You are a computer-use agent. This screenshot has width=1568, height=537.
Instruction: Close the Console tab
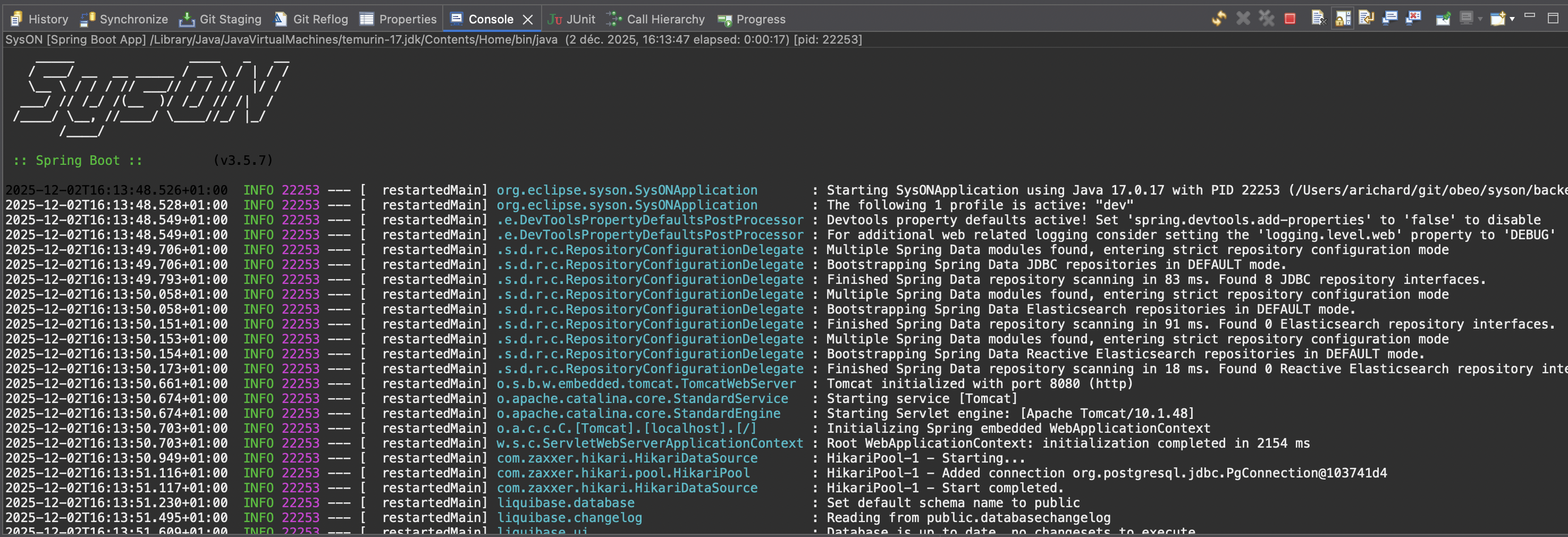528,20
